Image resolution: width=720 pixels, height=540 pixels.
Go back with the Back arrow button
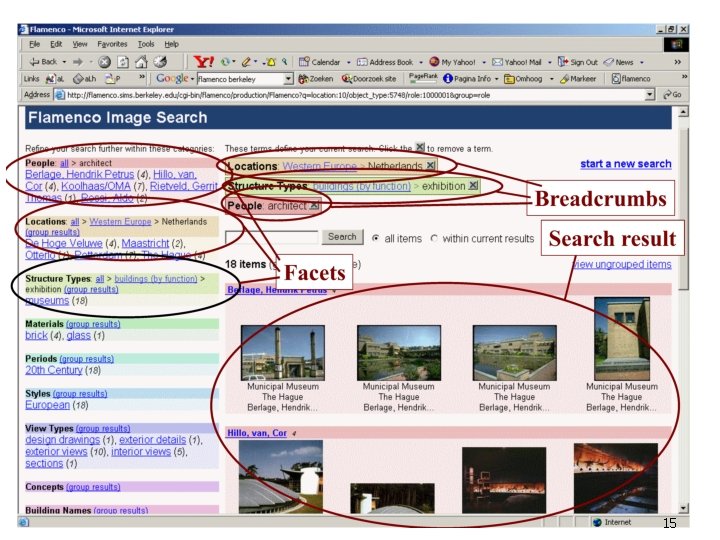(43, 62)
